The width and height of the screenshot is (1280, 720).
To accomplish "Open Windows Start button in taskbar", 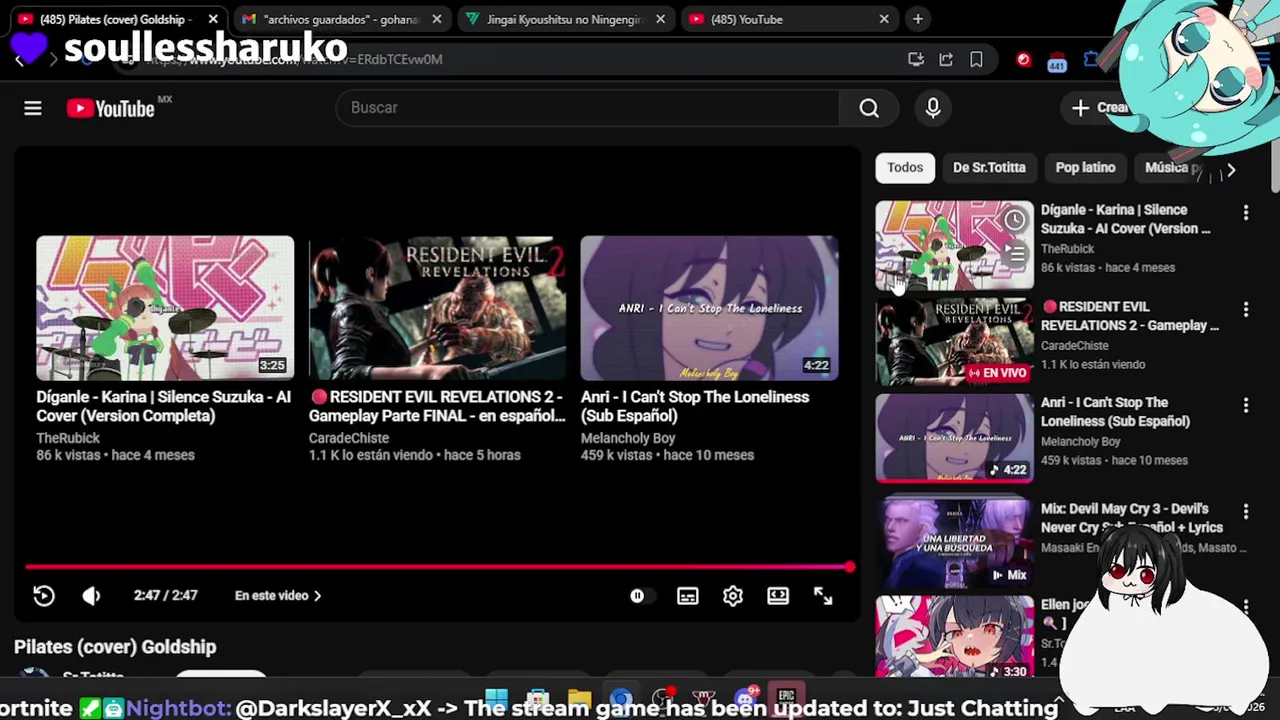I will (x=496, y=698).
